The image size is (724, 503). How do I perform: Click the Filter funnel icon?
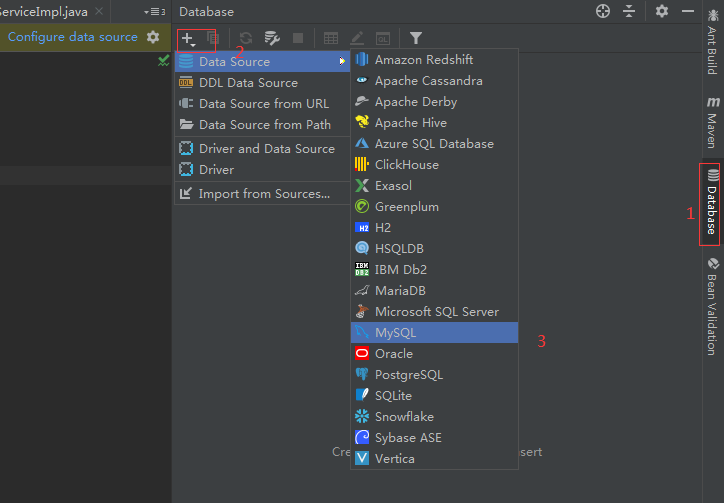416,38
